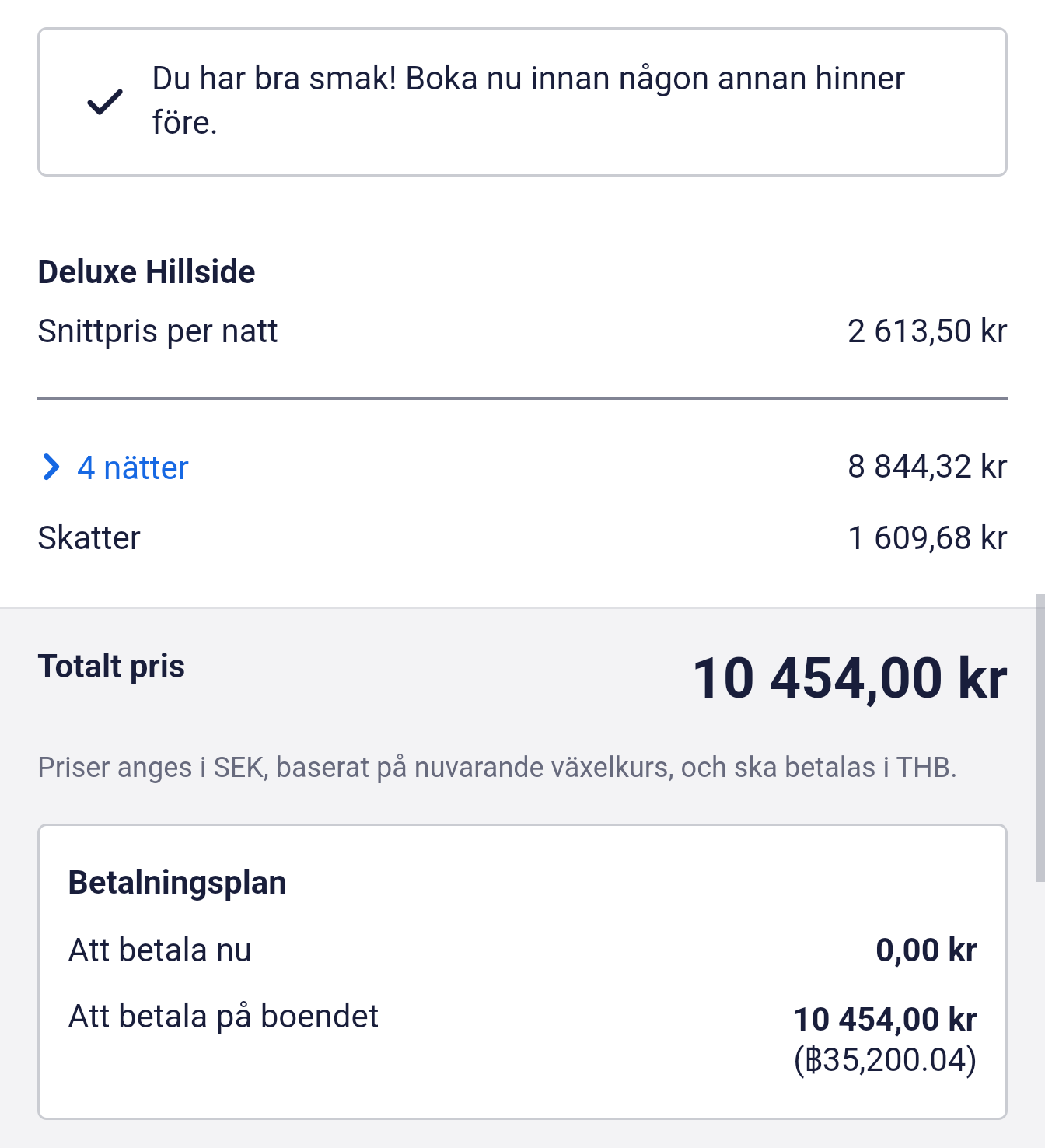Click the SEK exchange rate disclaimer text

(x=497, y=768)
